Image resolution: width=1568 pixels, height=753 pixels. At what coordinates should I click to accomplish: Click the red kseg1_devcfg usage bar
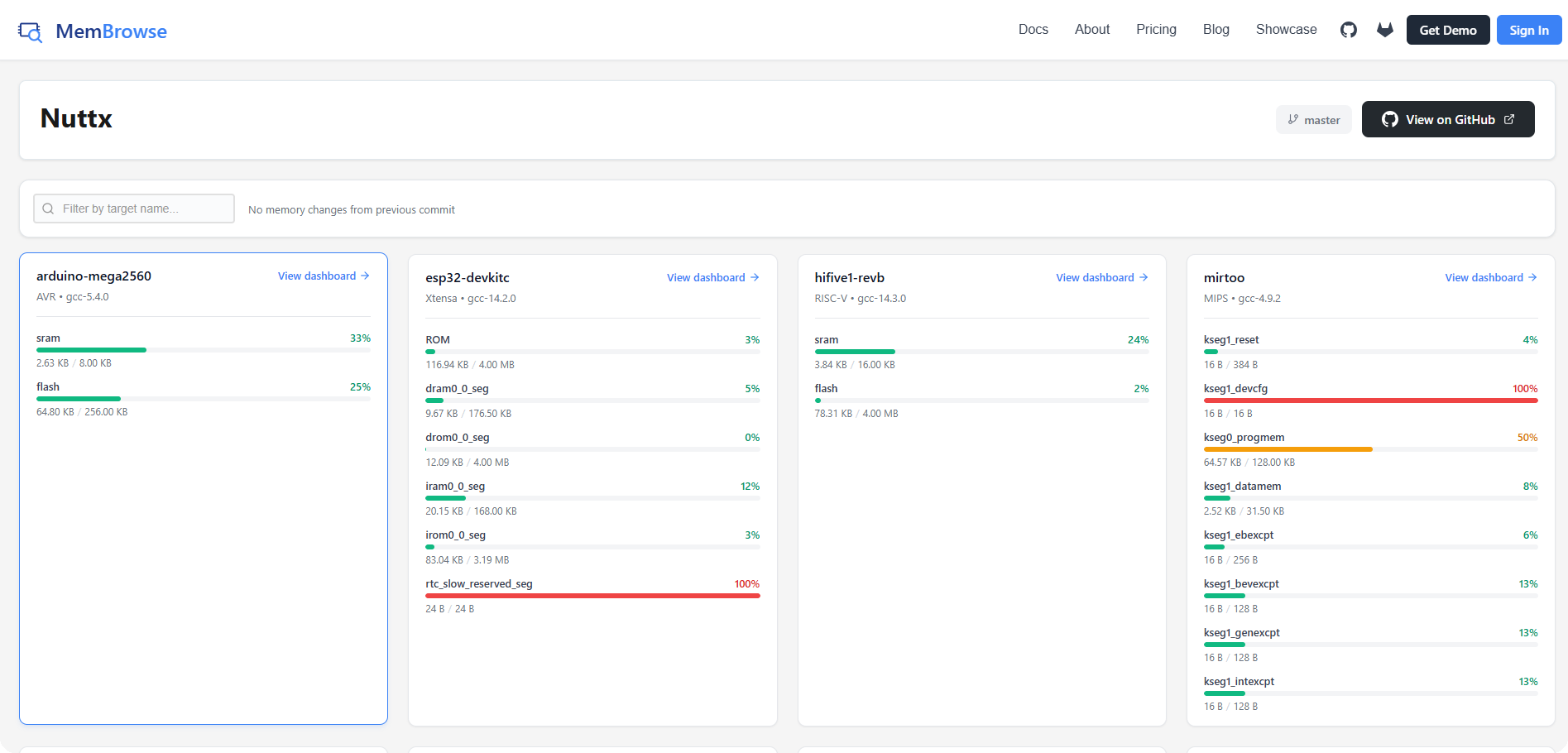[x=1371, y=400]
